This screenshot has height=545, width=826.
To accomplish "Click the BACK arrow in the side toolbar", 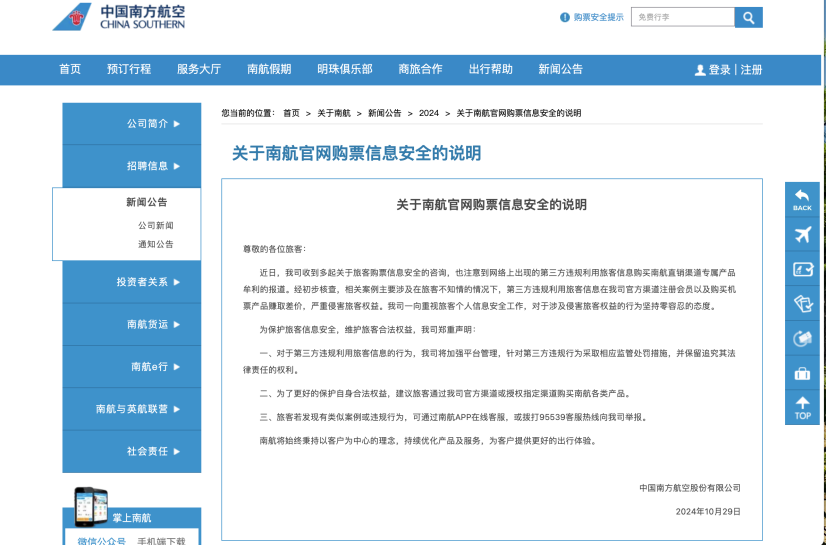I will (802, 200).
